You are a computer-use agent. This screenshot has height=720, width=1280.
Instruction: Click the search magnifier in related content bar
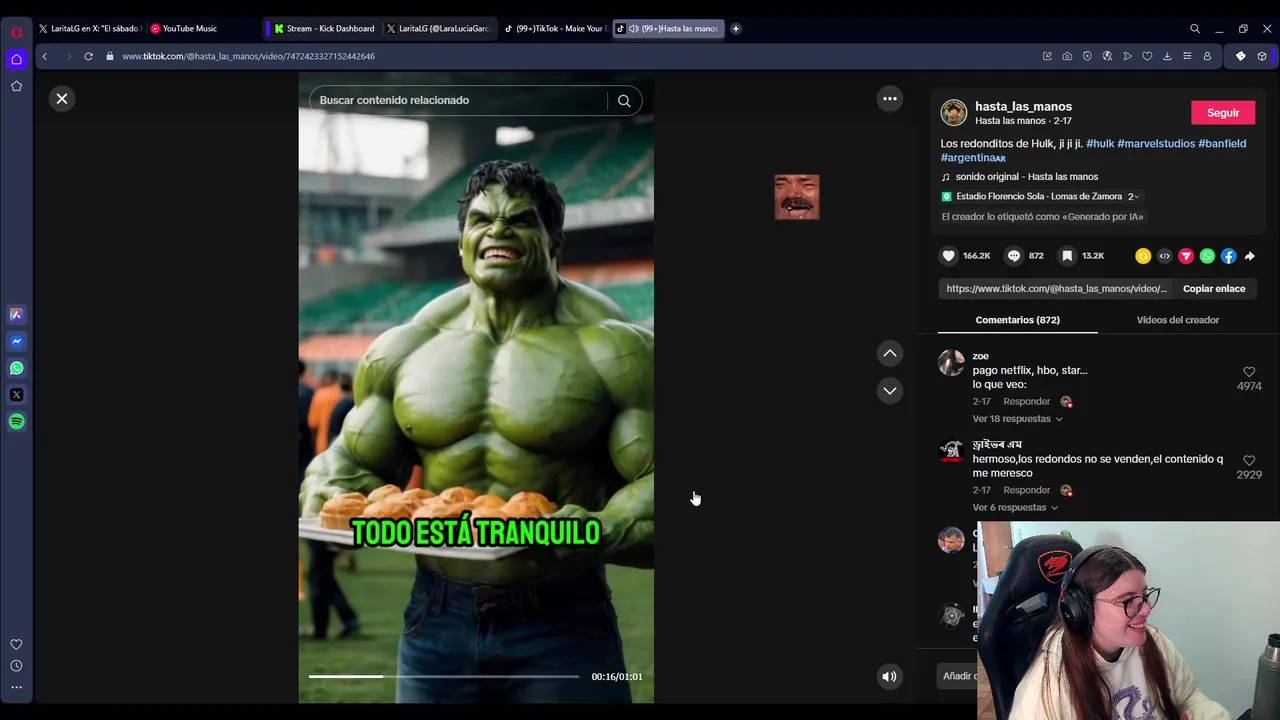pos(624,100)
